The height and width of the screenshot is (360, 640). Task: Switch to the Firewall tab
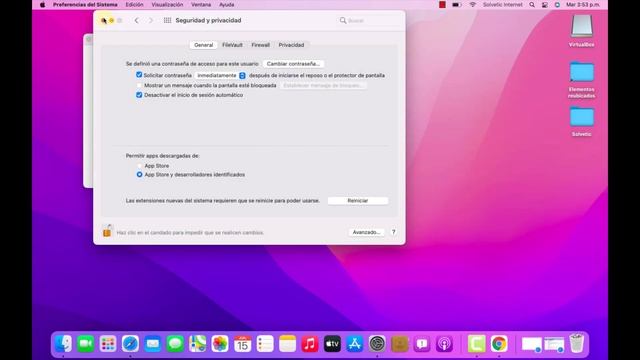pos(260,45)
